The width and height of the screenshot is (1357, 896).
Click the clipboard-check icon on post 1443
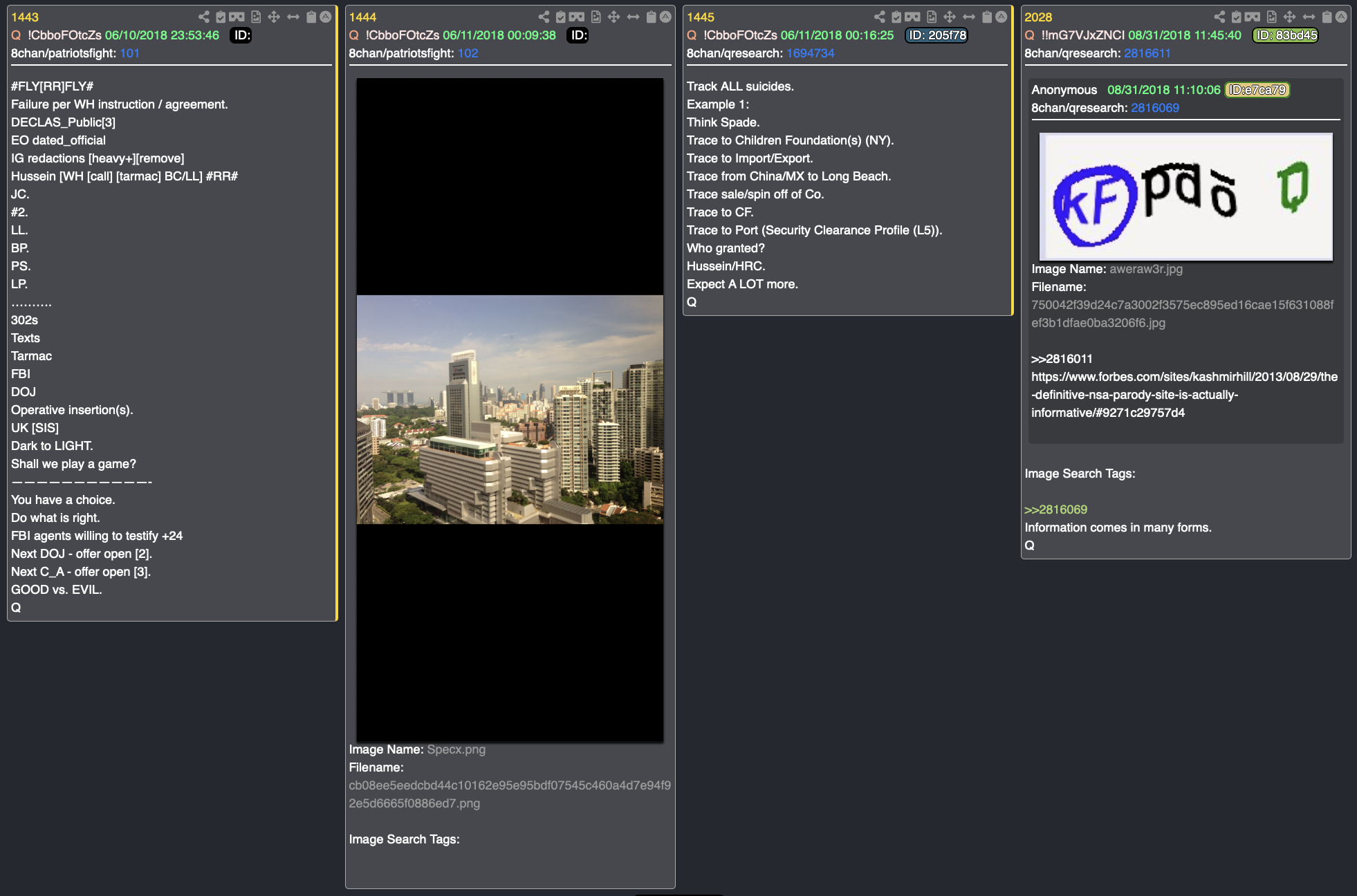pos(221,17)
